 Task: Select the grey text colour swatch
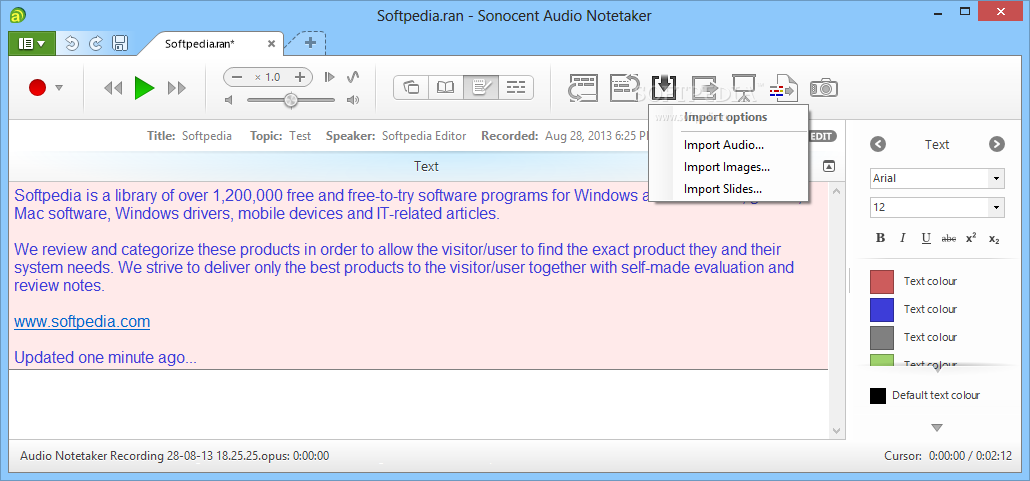(x=882, y=338)
